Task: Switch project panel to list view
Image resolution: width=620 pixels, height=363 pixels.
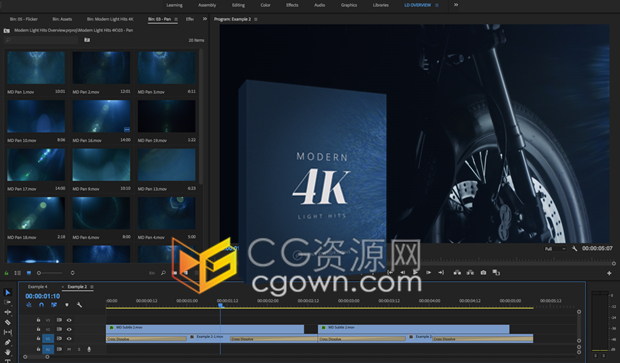Action: [x=18, y=273]
